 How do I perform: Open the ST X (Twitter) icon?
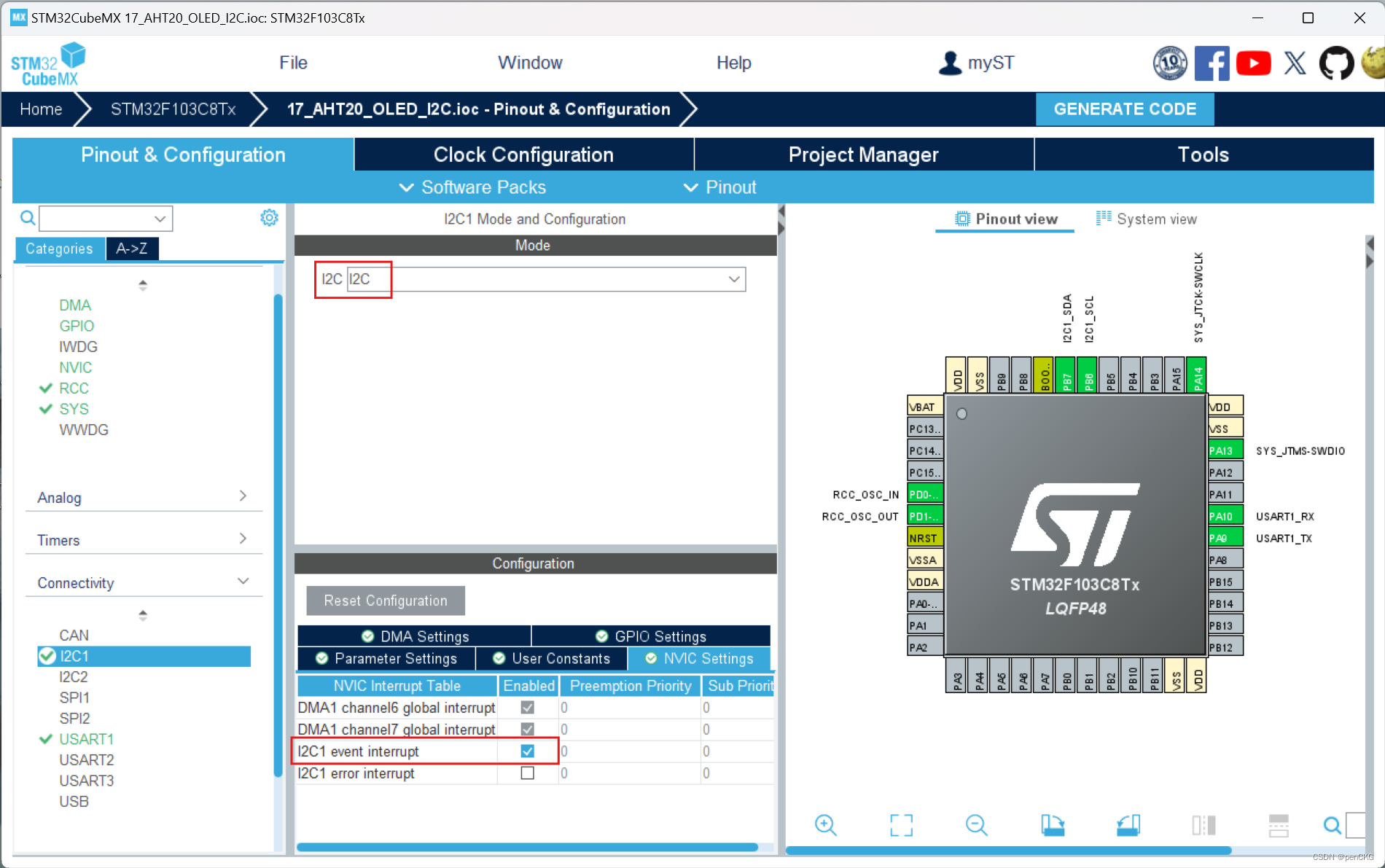1295,63
